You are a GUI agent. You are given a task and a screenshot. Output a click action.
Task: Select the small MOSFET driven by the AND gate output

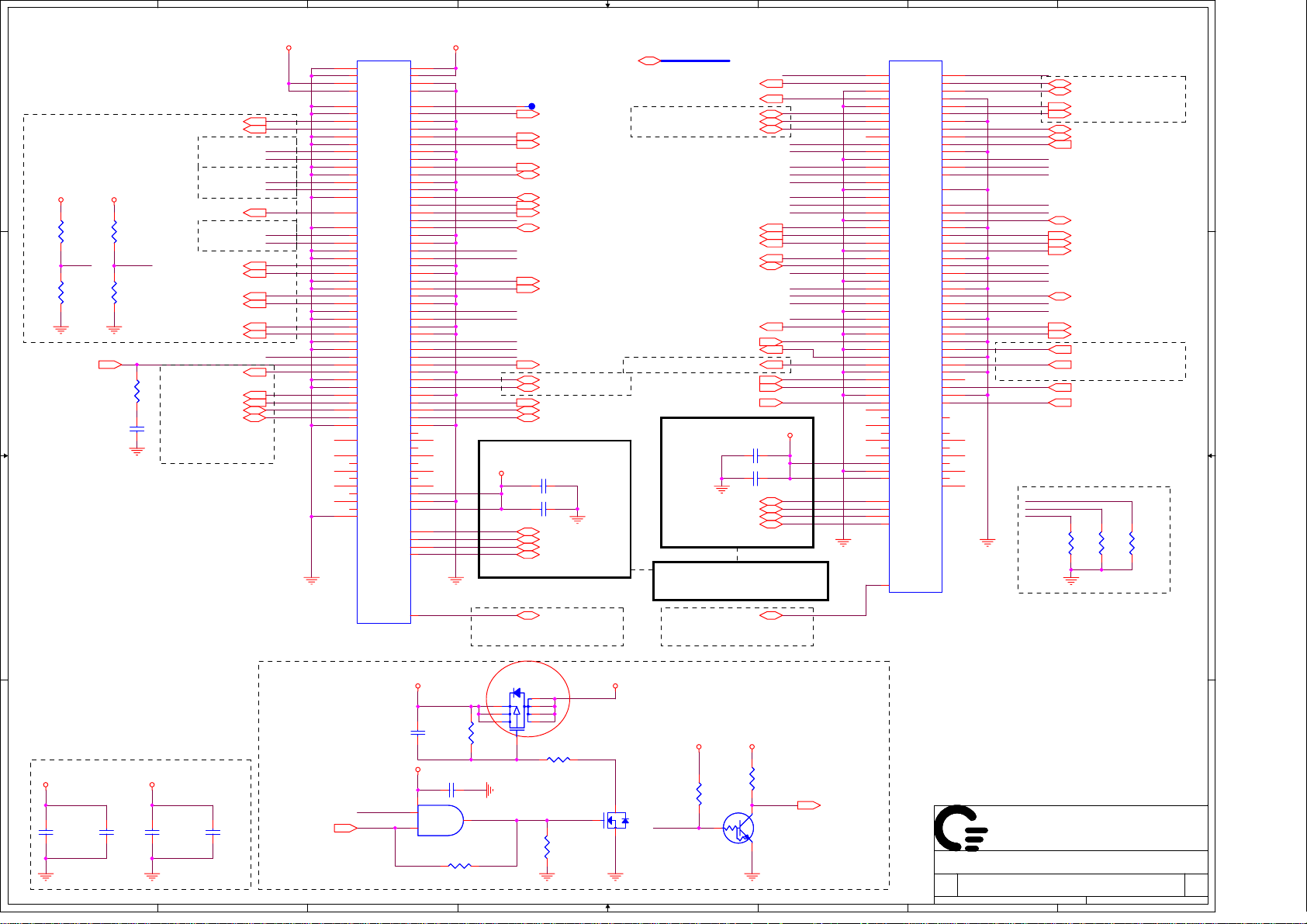click(x=616, y=820)
